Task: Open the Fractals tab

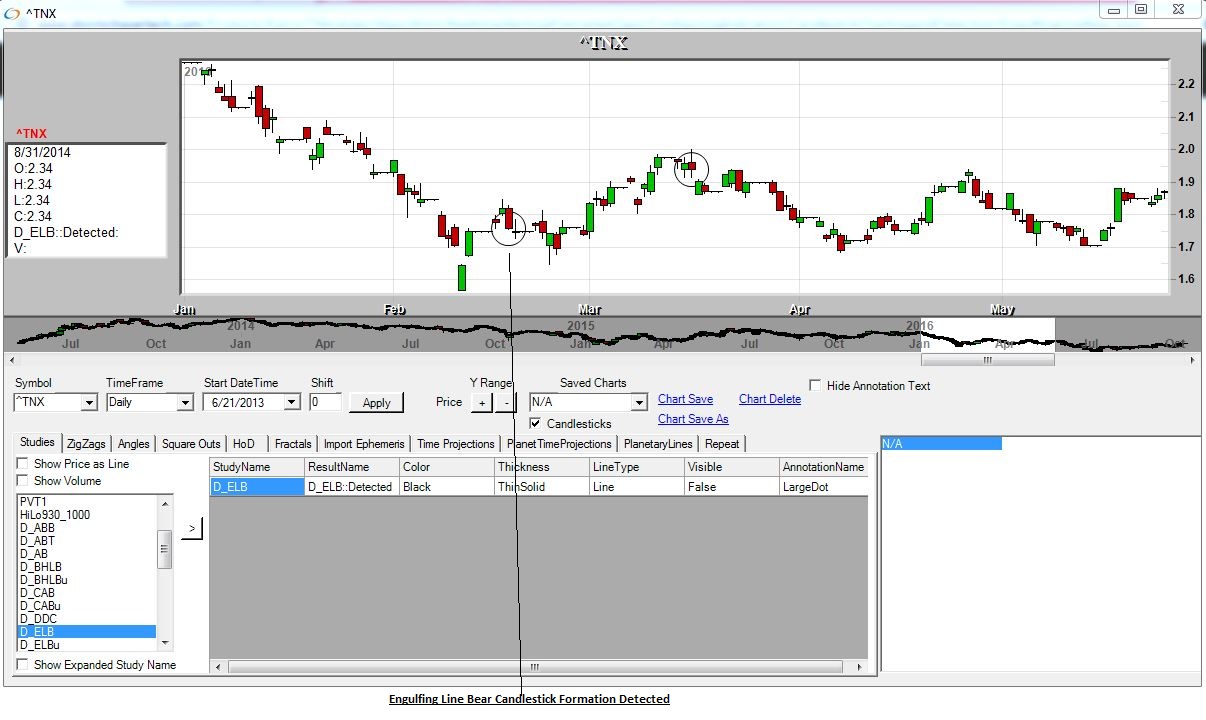Action: (293, 444)
